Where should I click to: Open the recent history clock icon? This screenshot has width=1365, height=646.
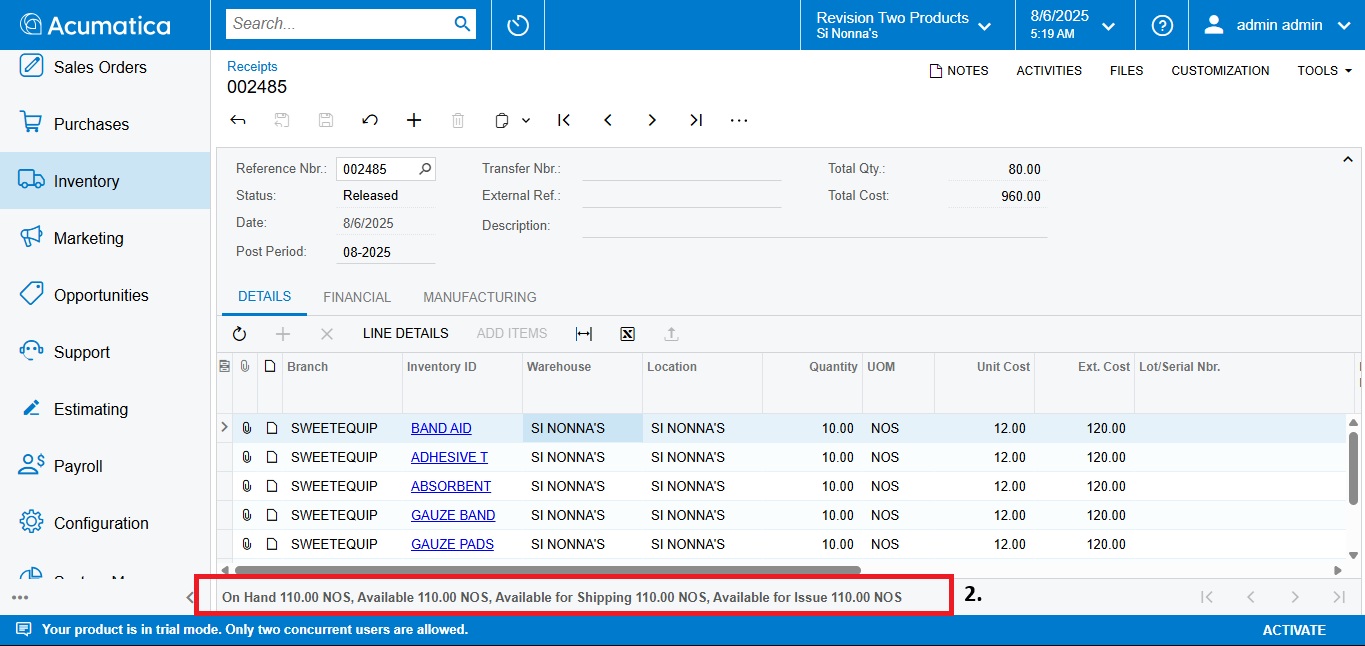click(518, 25)
